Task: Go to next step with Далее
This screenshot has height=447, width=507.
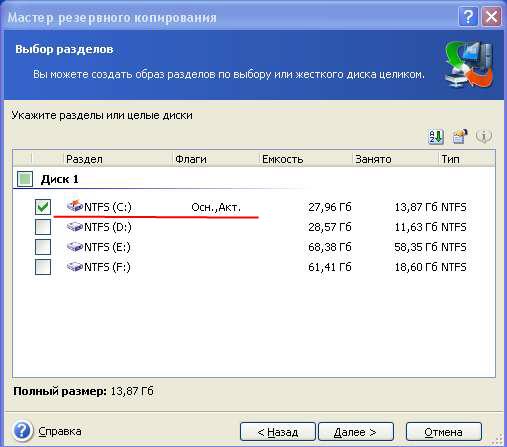Action: tap(356, 432)
